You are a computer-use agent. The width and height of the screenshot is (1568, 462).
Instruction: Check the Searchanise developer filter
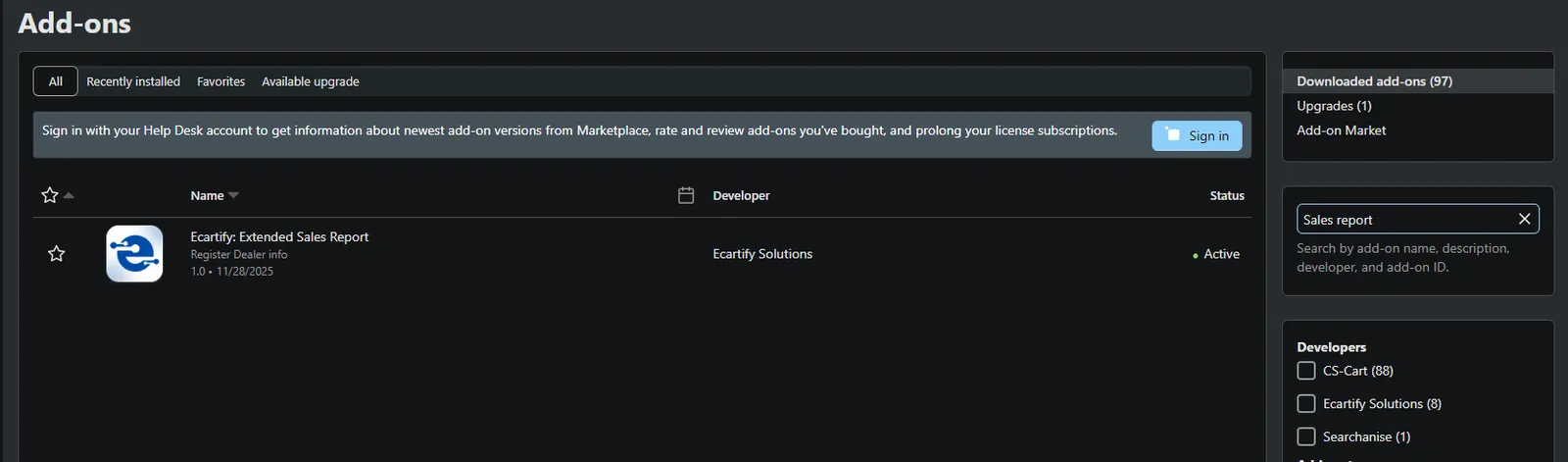(1305, 436)
